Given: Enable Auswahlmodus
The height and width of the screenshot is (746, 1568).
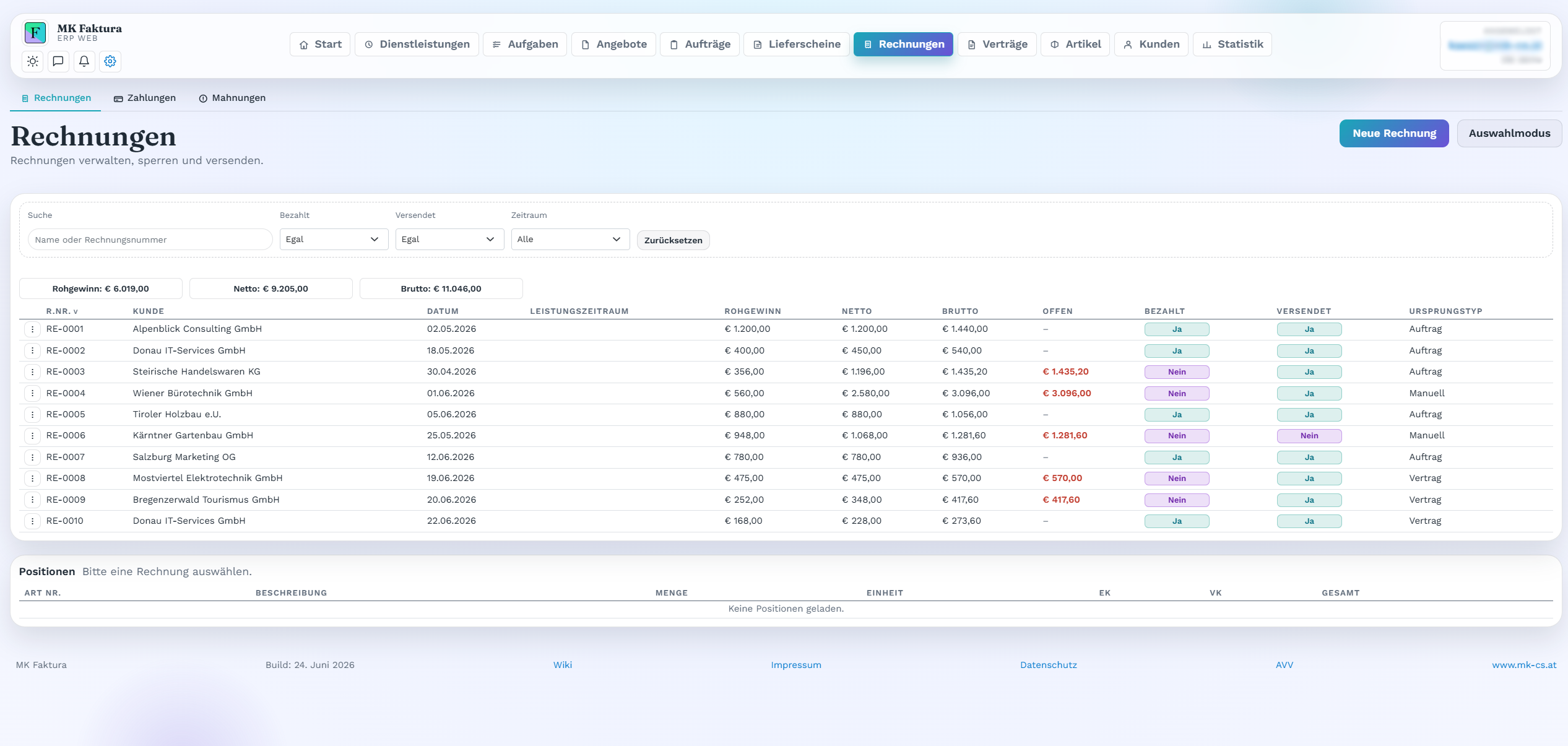Looking at the screenshot, I should click(1509, 134).
